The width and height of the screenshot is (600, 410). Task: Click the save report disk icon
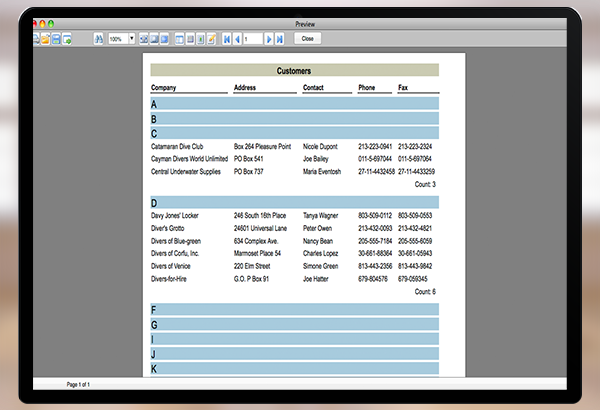(x=56, y=38)
